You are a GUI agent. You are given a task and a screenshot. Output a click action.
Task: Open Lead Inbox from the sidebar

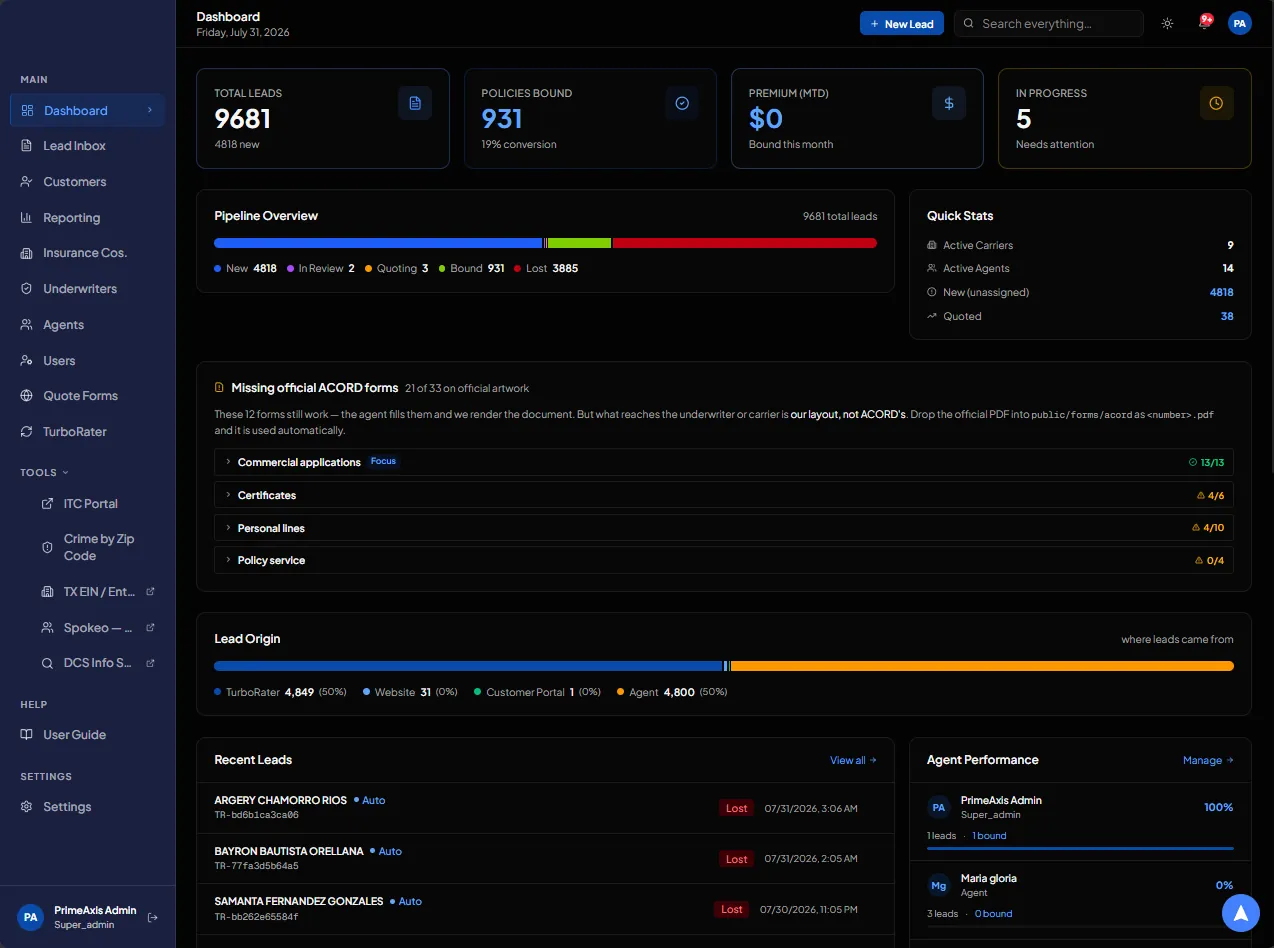(x=87, y=146)
